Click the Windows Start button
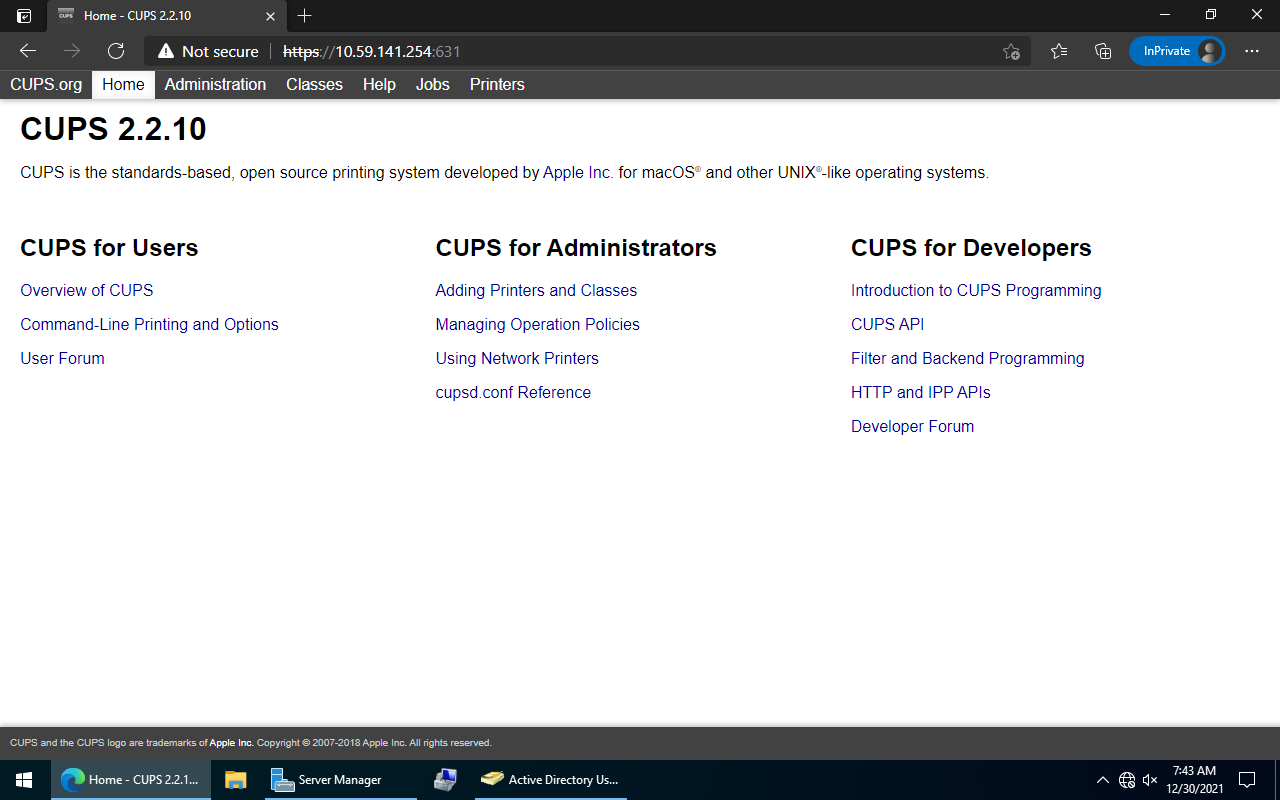Screen dimensions: 1280x800 pos(24,780)
